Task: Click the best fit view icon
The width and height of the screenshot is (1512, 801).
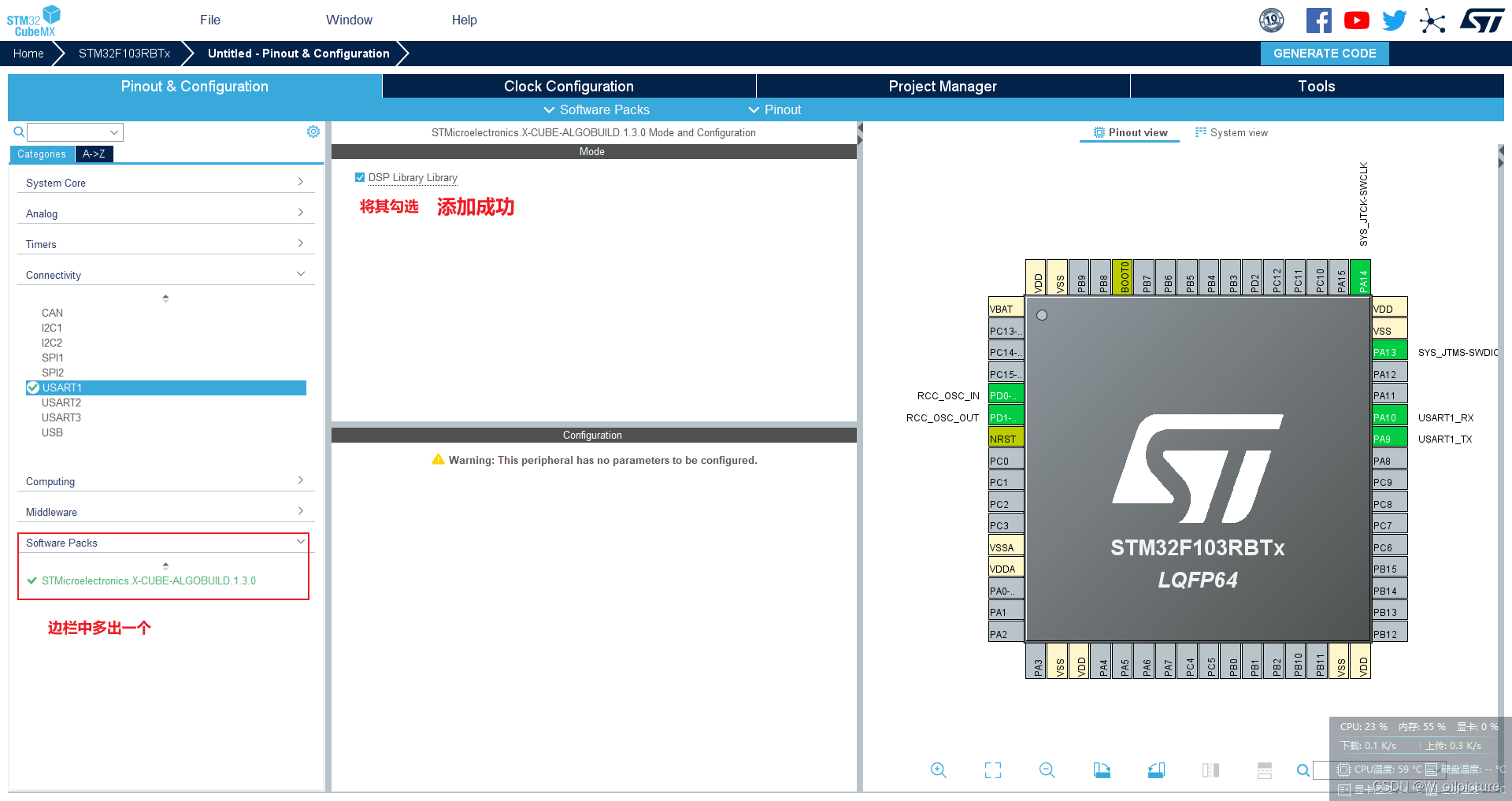Action: (992, 770)
